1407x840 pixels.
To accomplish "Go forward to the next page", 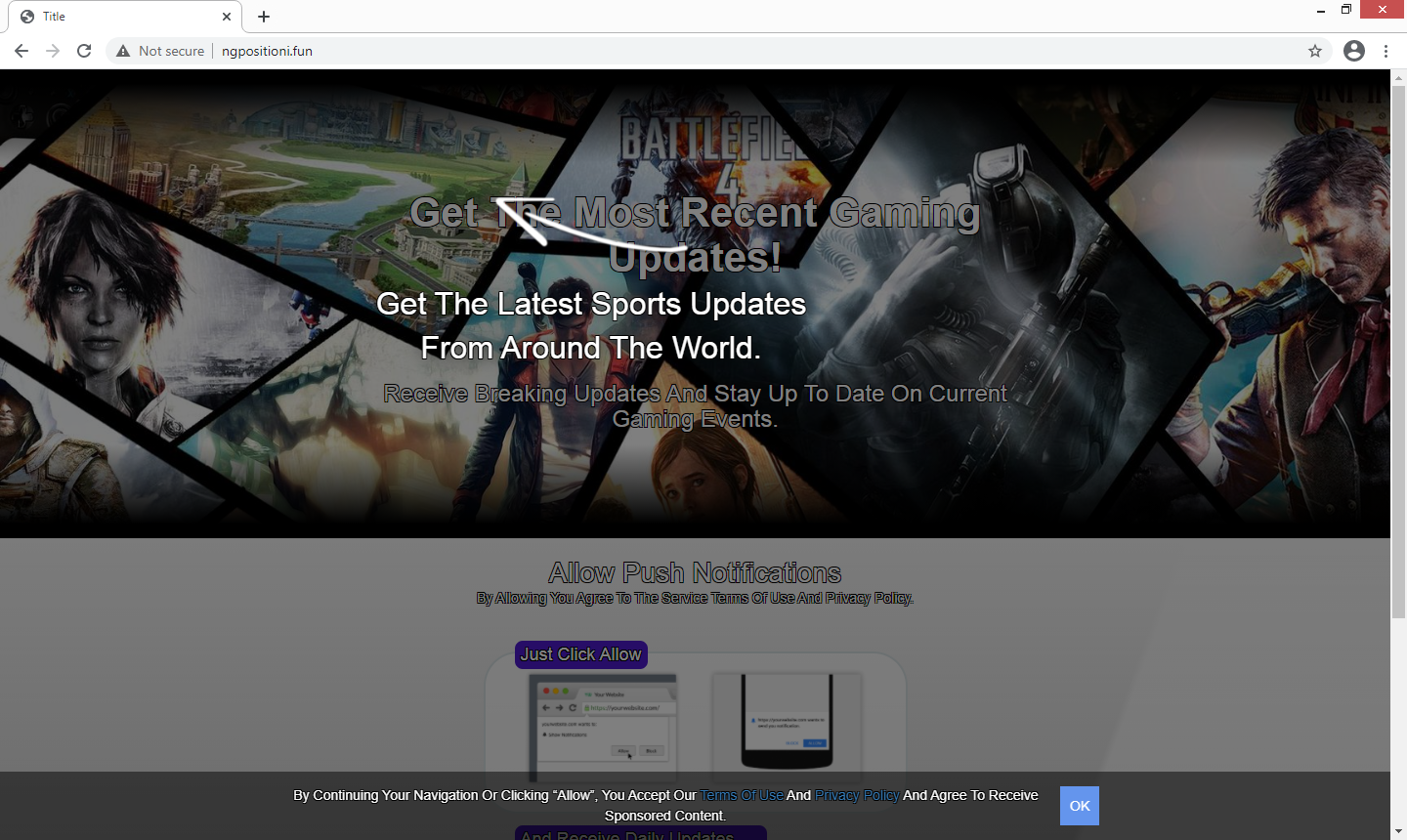I will click(53, 51).
